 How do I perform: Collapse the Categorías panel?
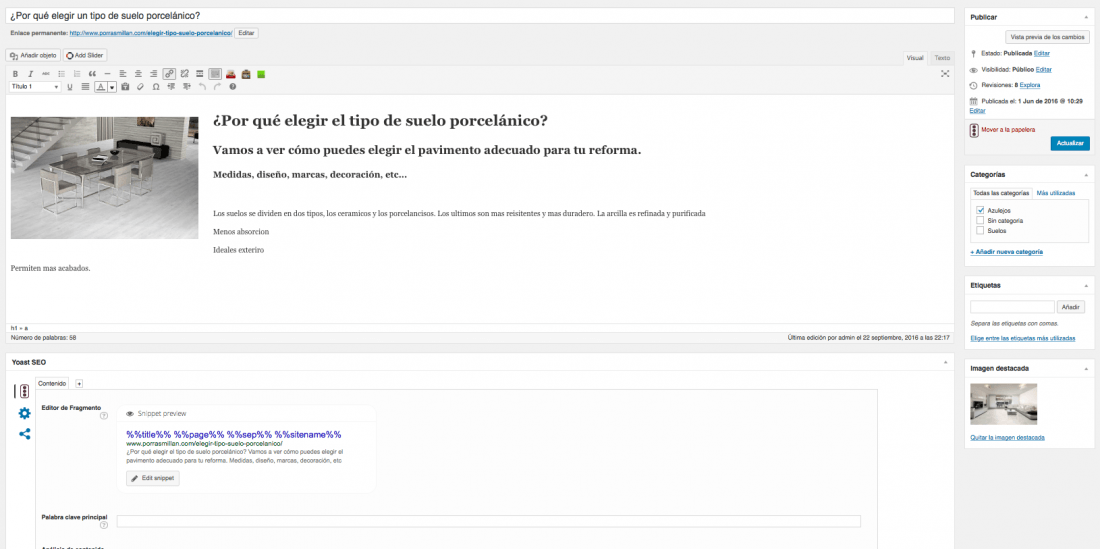[1087, 174]
